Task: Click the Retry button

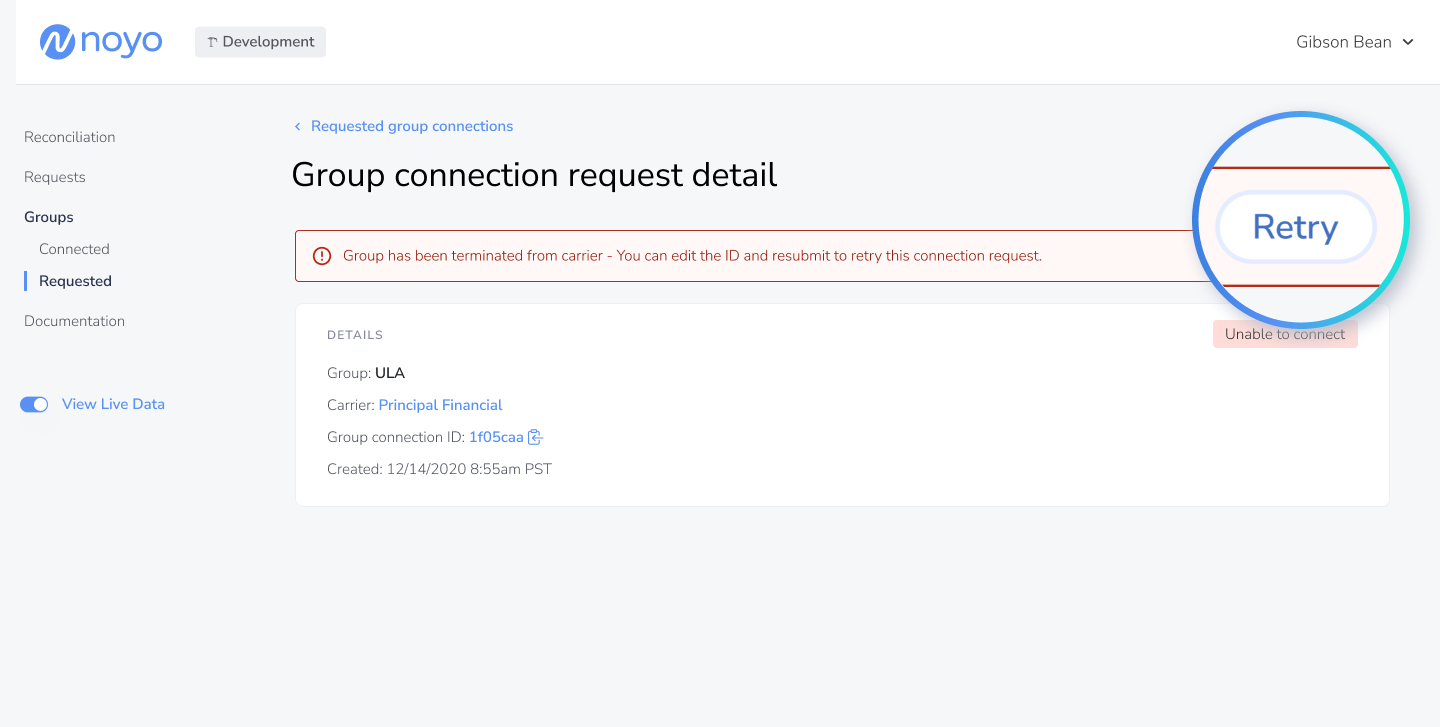Action: 1296,227
